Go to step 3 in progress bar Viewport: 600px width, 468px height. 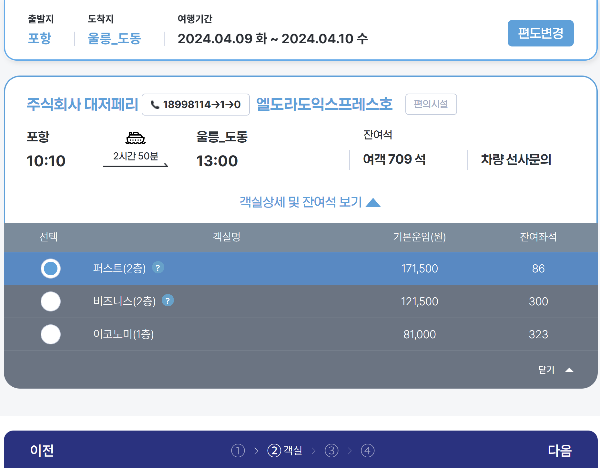click(331, 451)
